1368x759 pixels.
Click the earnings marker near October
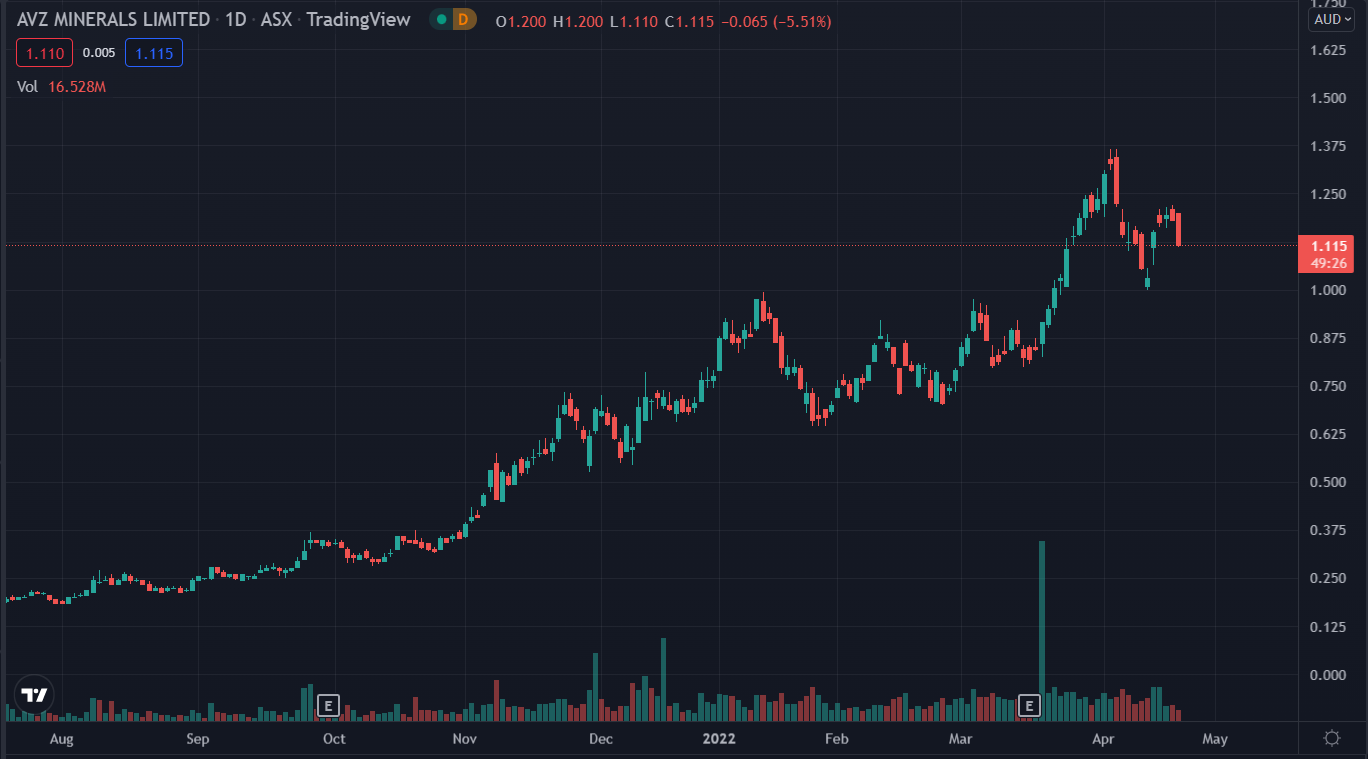pyautogui.click(x=327, y=706)
